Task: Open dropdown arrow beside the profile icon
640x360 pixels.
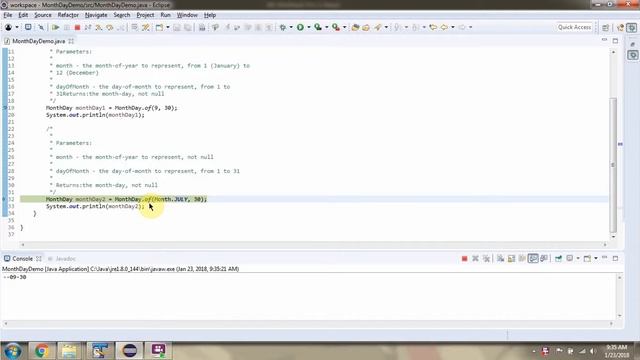Action: (x=17, y=27)
